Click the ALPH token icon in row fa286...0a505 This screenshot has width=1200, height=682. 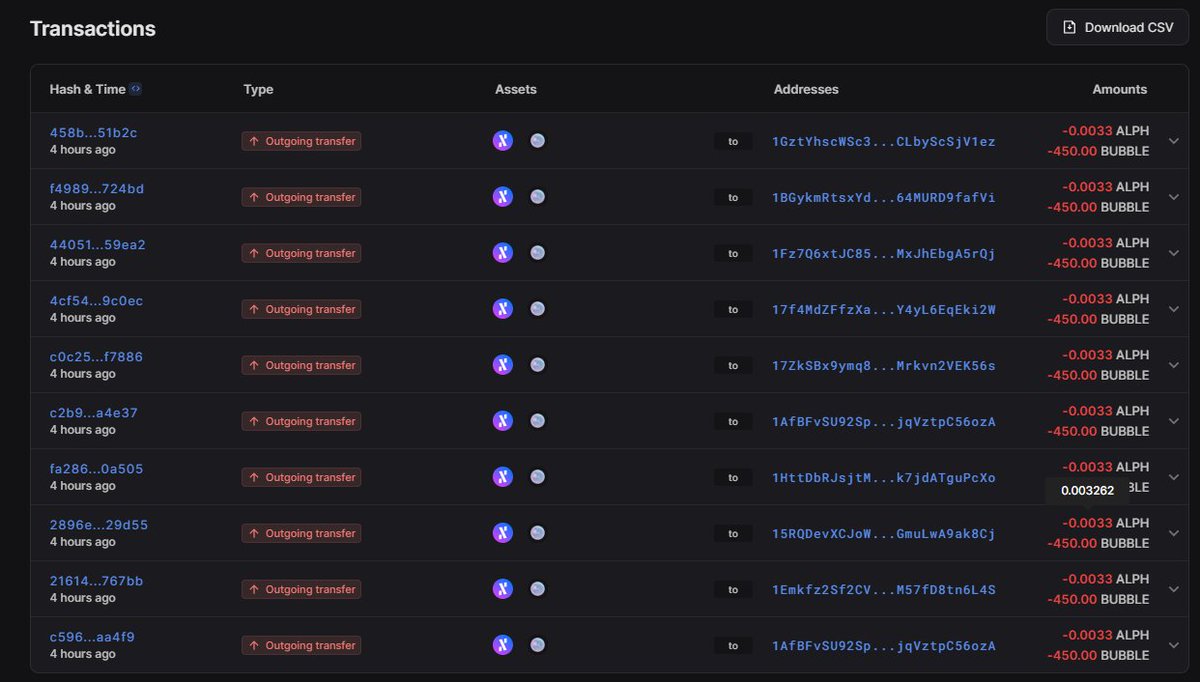point(503,477)
